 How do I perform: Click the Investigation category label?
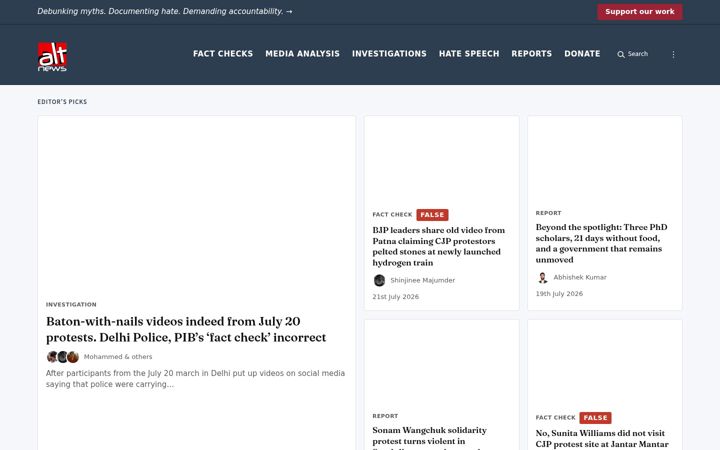(x=71, y=304)
